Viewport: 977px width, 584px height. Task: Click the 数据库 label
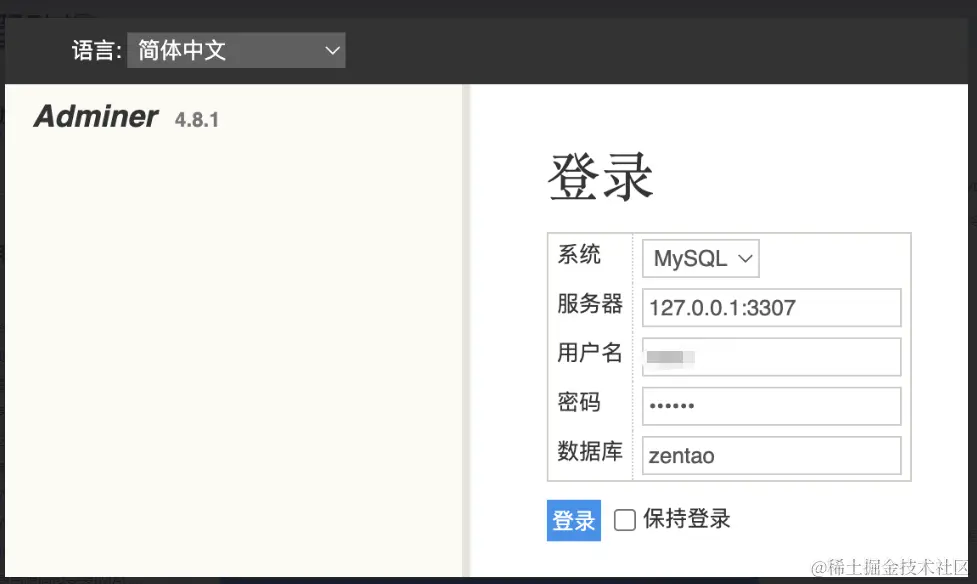[589, 451]
